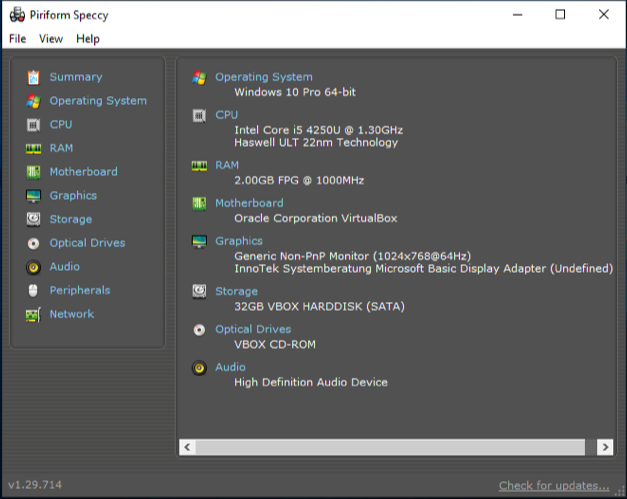Image resolution: width=627 pixels, height=499 pixels.
Task: Click CPU heading link in summary
Action: pos(227,115)
